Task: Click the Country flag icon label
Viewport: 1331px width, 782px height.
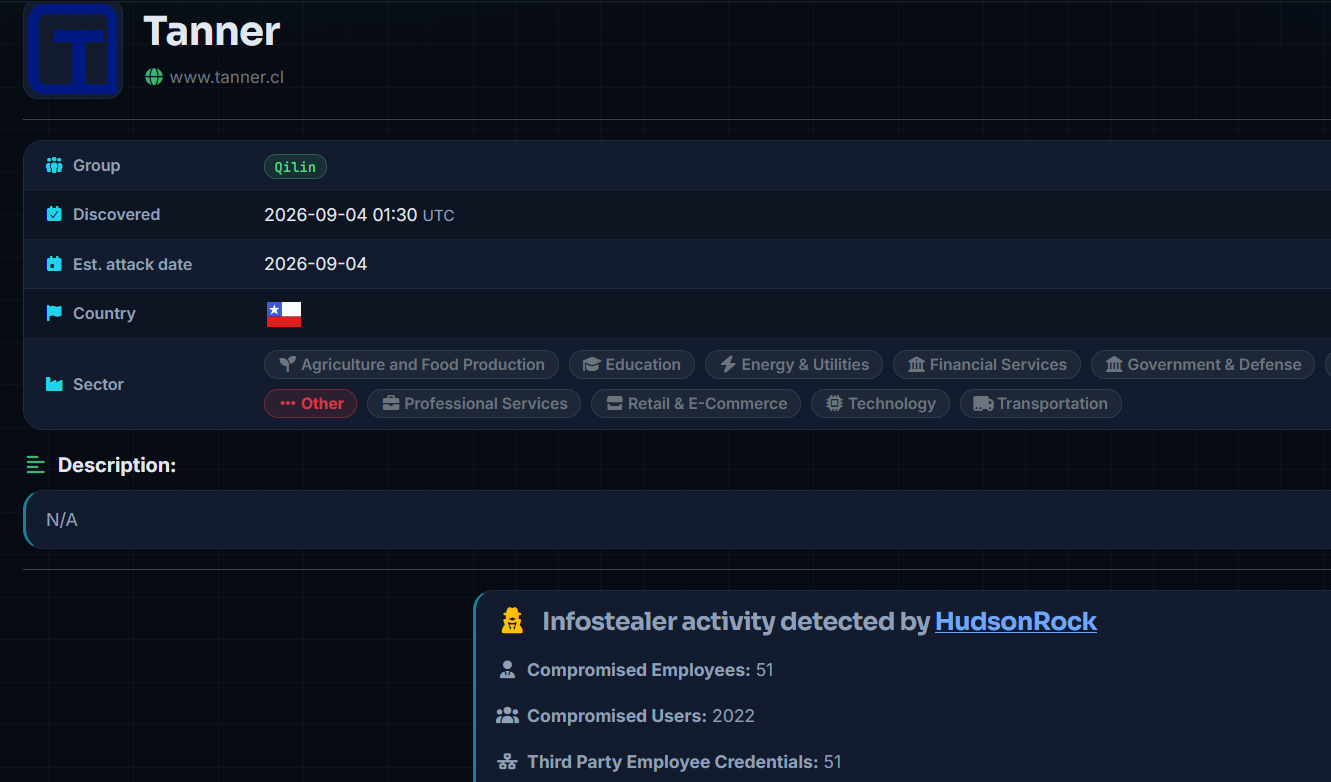Action: point(54,313)
